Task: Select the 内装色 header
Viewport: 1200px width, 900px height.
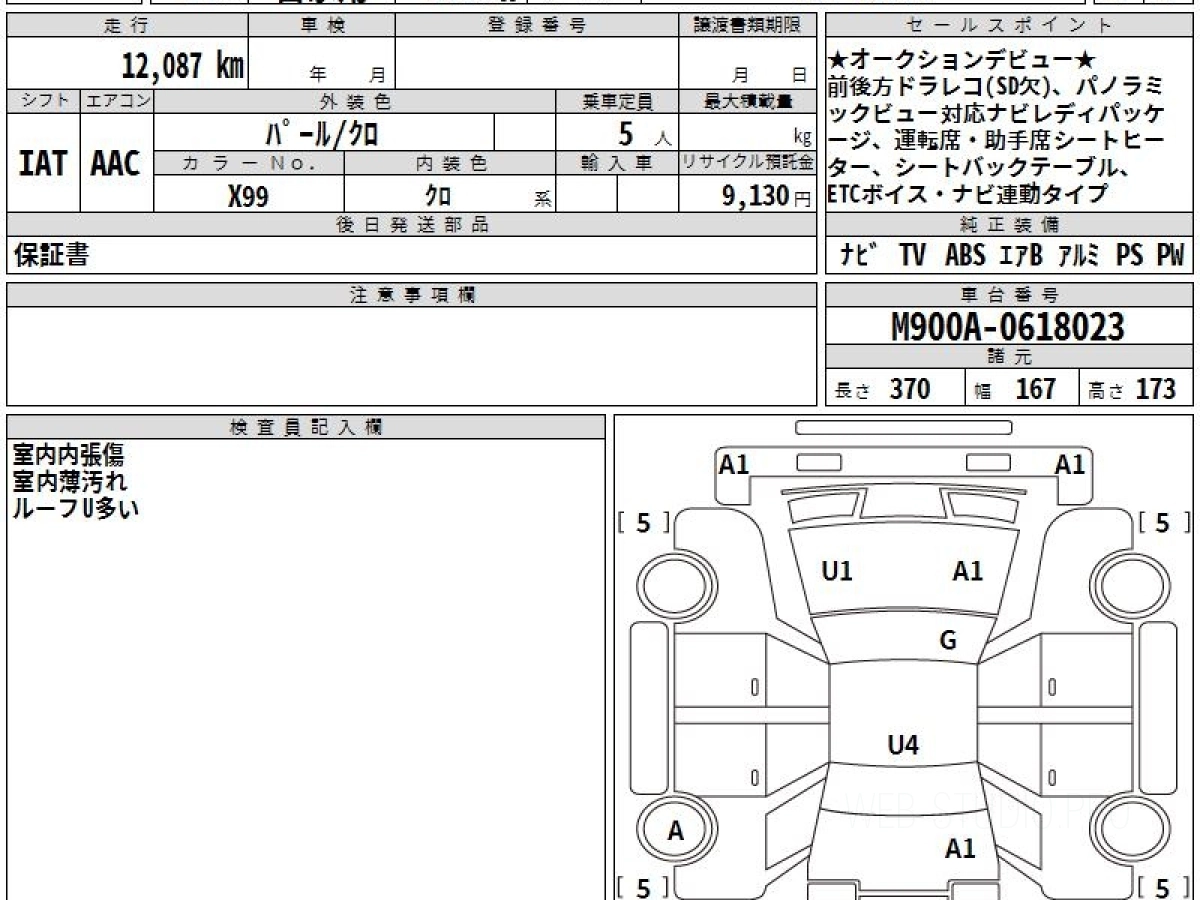Action: pos(450,163)
